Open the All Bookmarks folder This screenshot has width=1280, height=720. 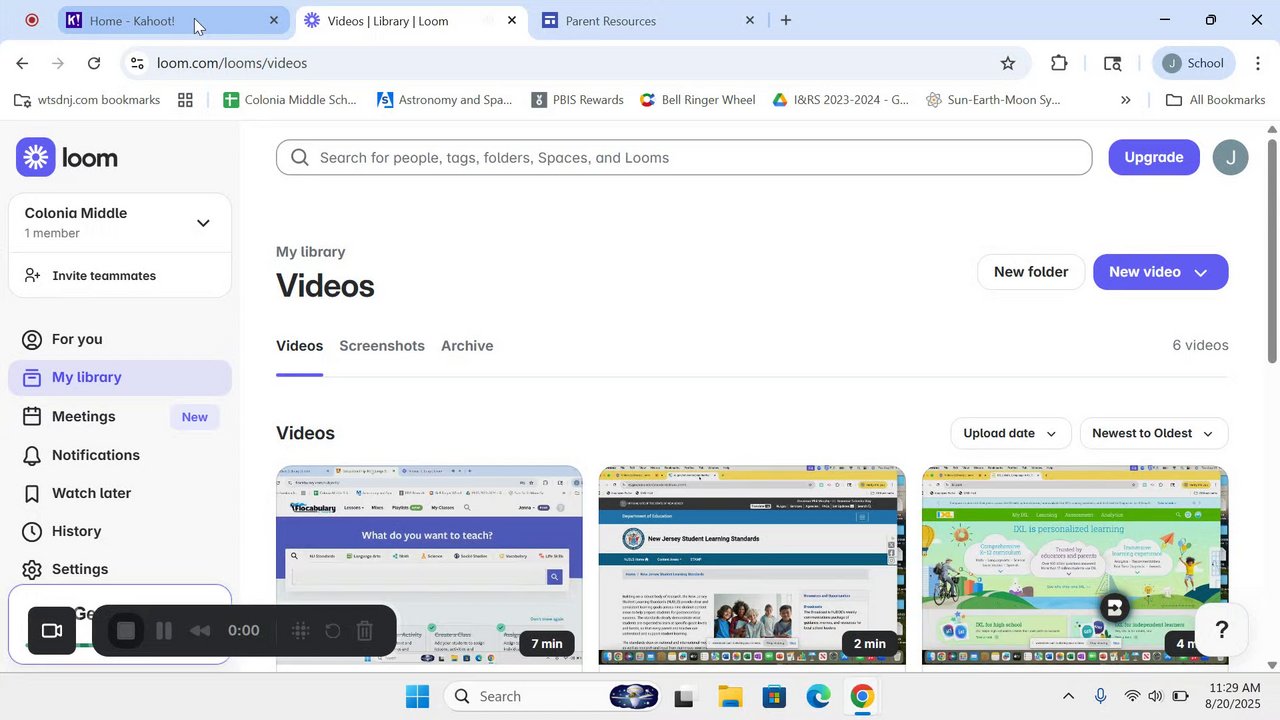click(1216, 100)
